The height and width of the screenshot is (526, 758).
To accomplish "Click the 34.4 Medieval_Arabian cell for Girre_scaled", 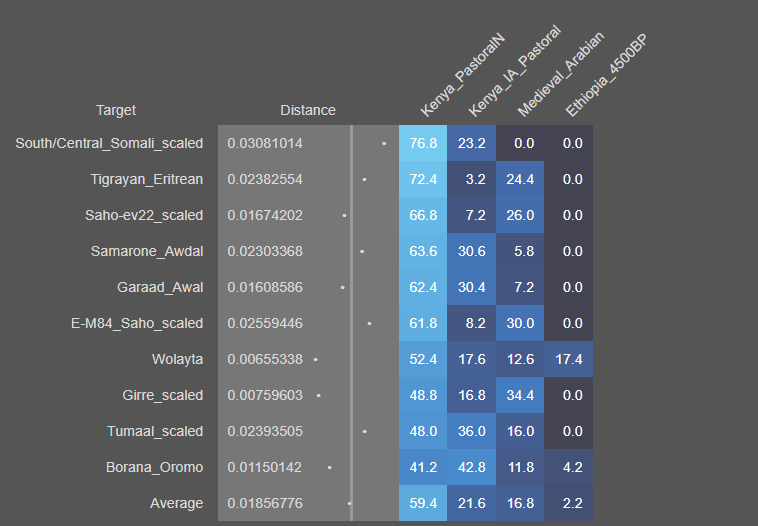I will tap(520, 395).
